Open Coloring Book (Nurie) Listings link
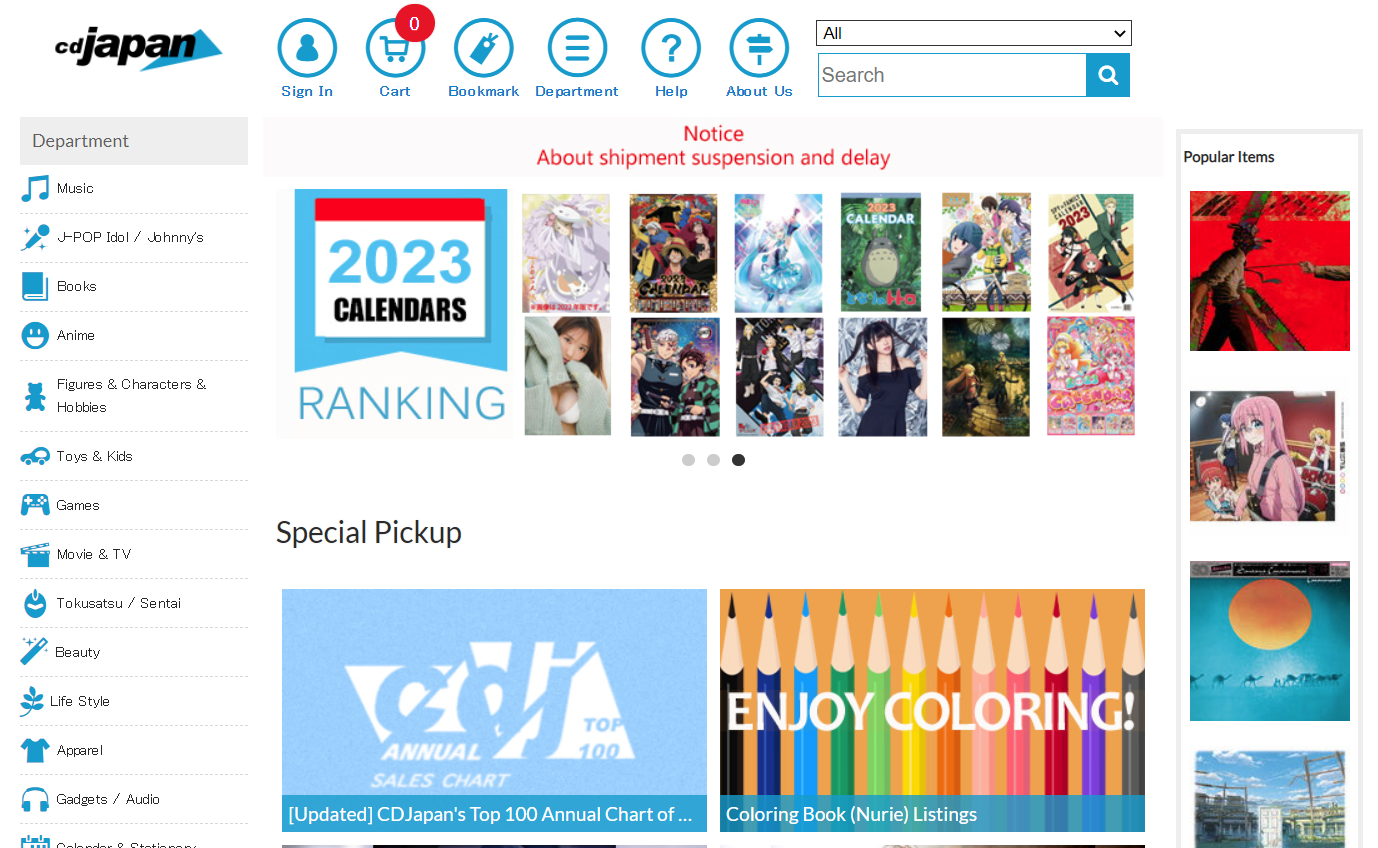 851,814
